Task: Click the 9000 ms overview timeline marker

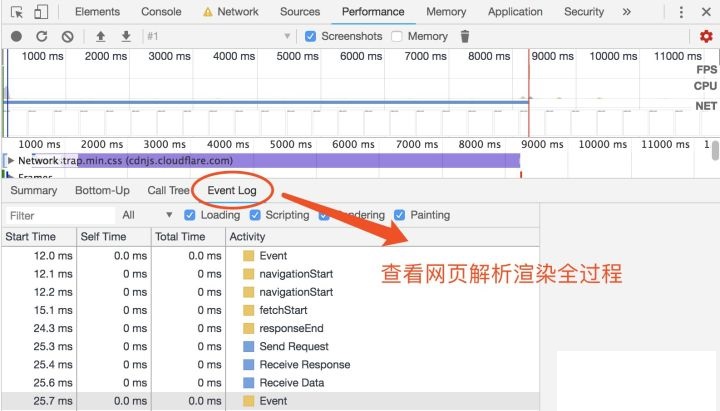Action: (x=552, y=56)
